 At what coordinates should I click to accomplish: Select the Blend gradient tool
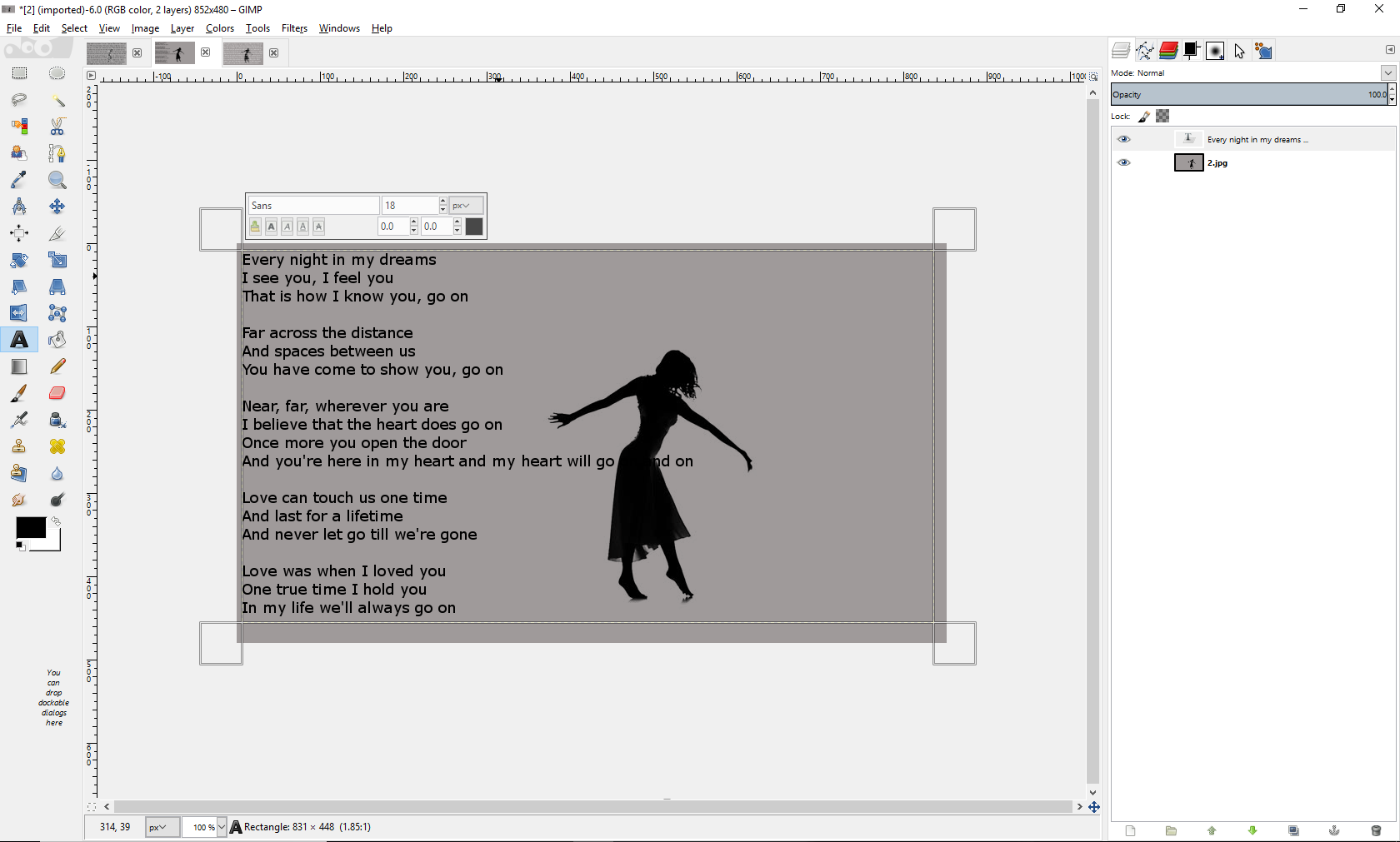[19, 366]
